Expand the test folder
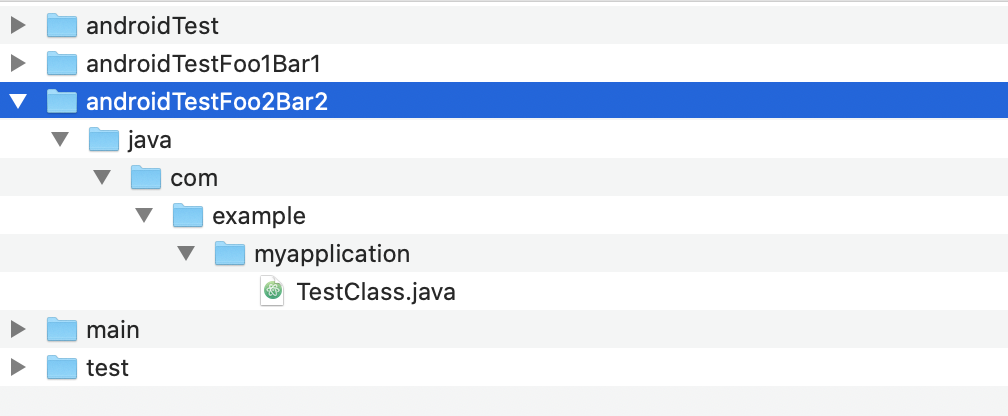 tap(17, 367)
